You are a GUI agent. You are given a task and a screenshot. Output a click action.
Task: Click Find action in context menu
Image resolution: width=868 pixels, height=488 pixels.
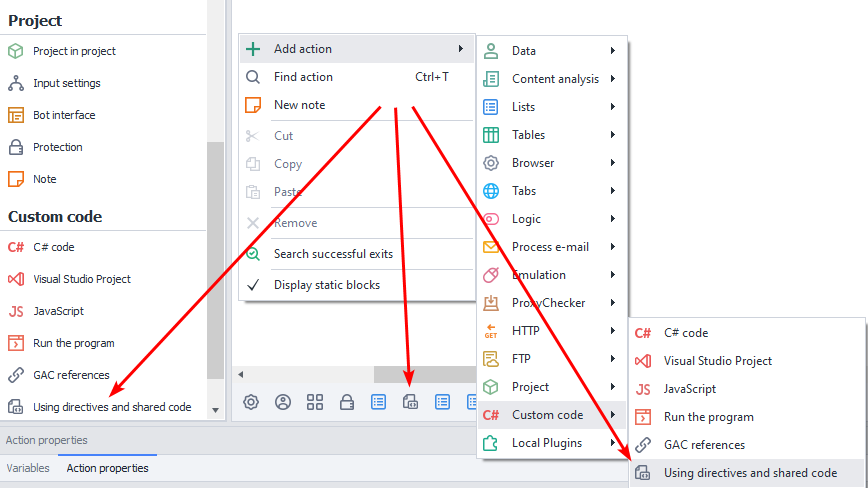tap(303, 77)
